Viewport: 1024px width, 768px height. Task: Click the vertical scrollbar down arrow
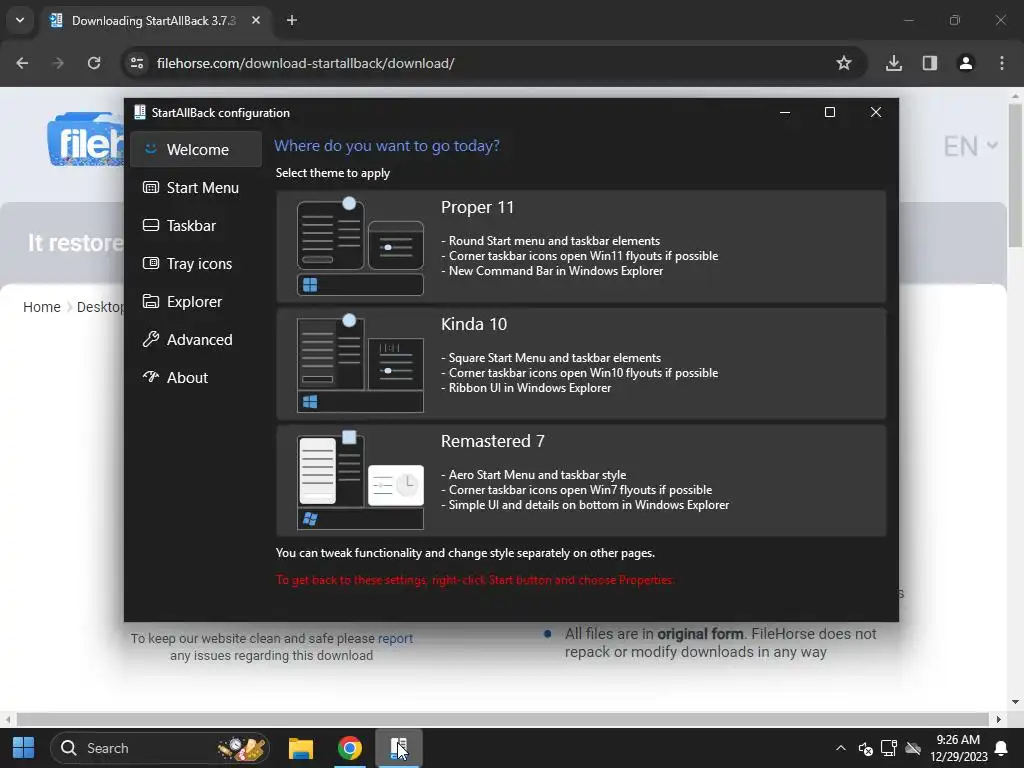tap(1015, 702)
